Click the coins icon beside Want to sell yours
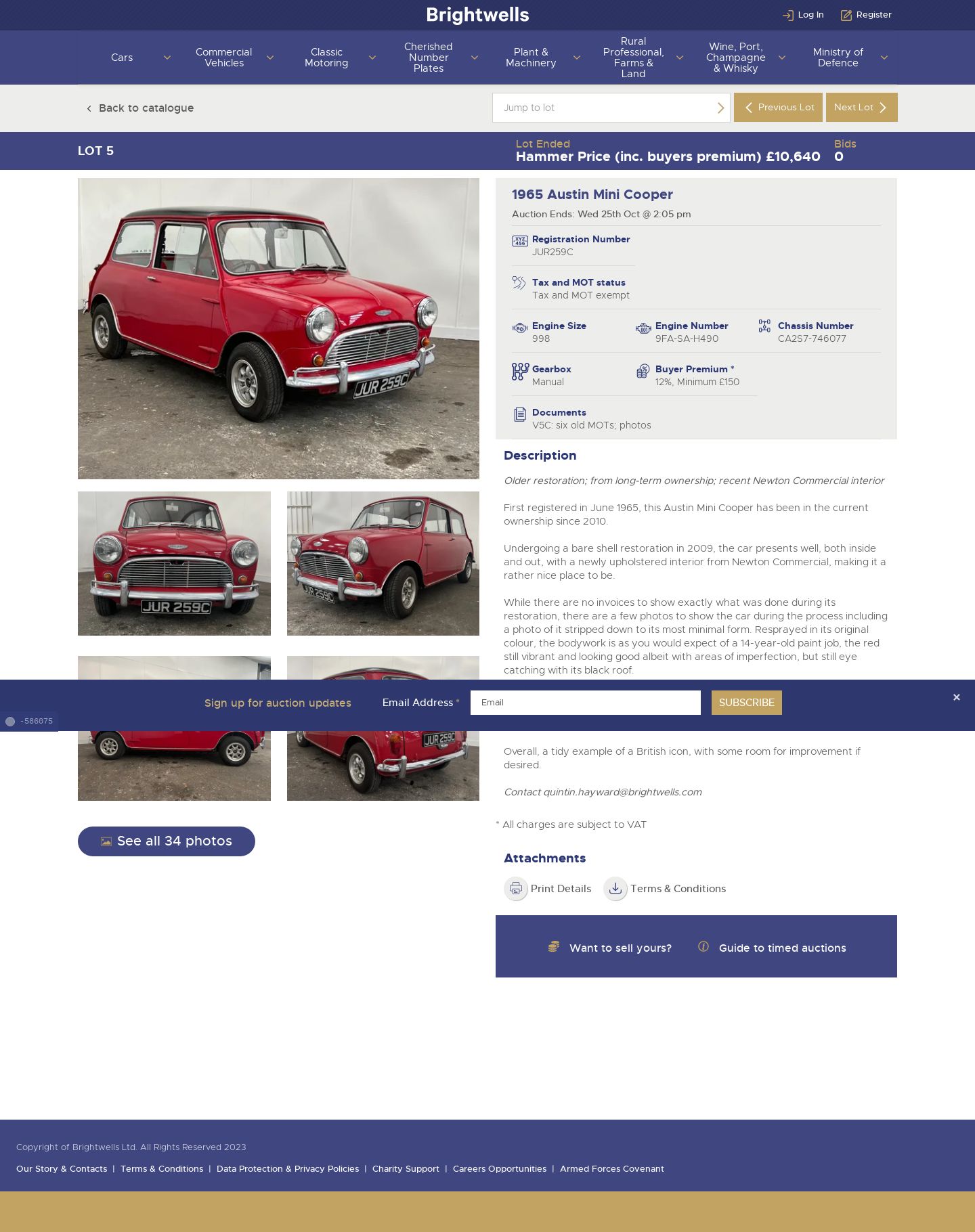The width and height of the screenshot is (975, 1232). (x=554, y=946)
